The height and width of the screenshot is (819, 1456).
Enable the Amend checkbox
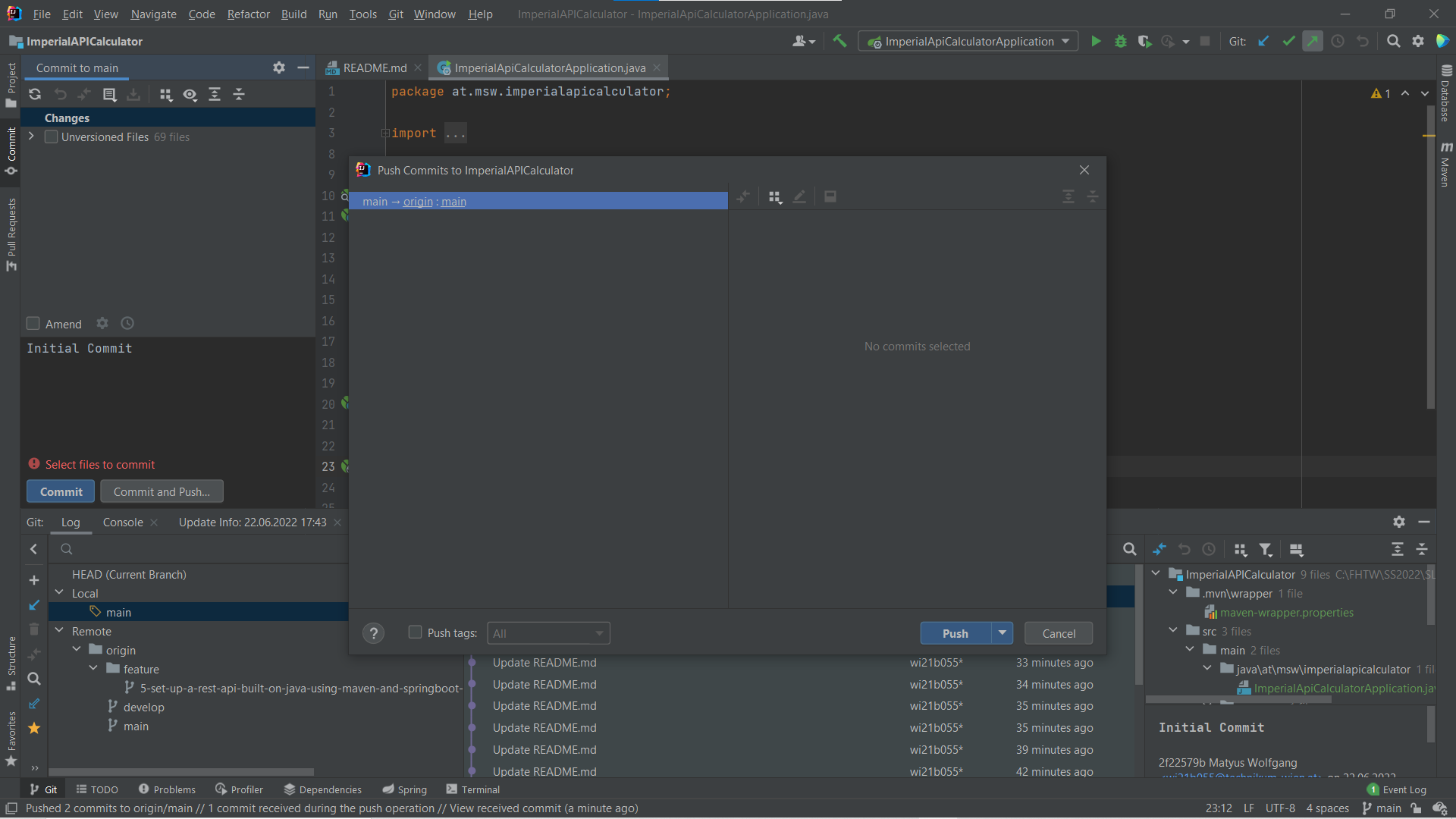click(33, 324)
